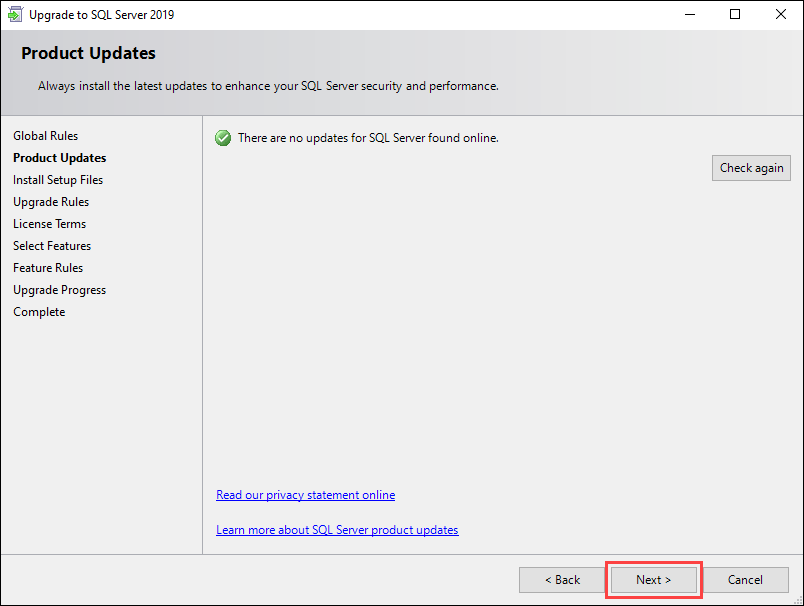
Task: Open Select Features step
Action: tap(52, 246)
